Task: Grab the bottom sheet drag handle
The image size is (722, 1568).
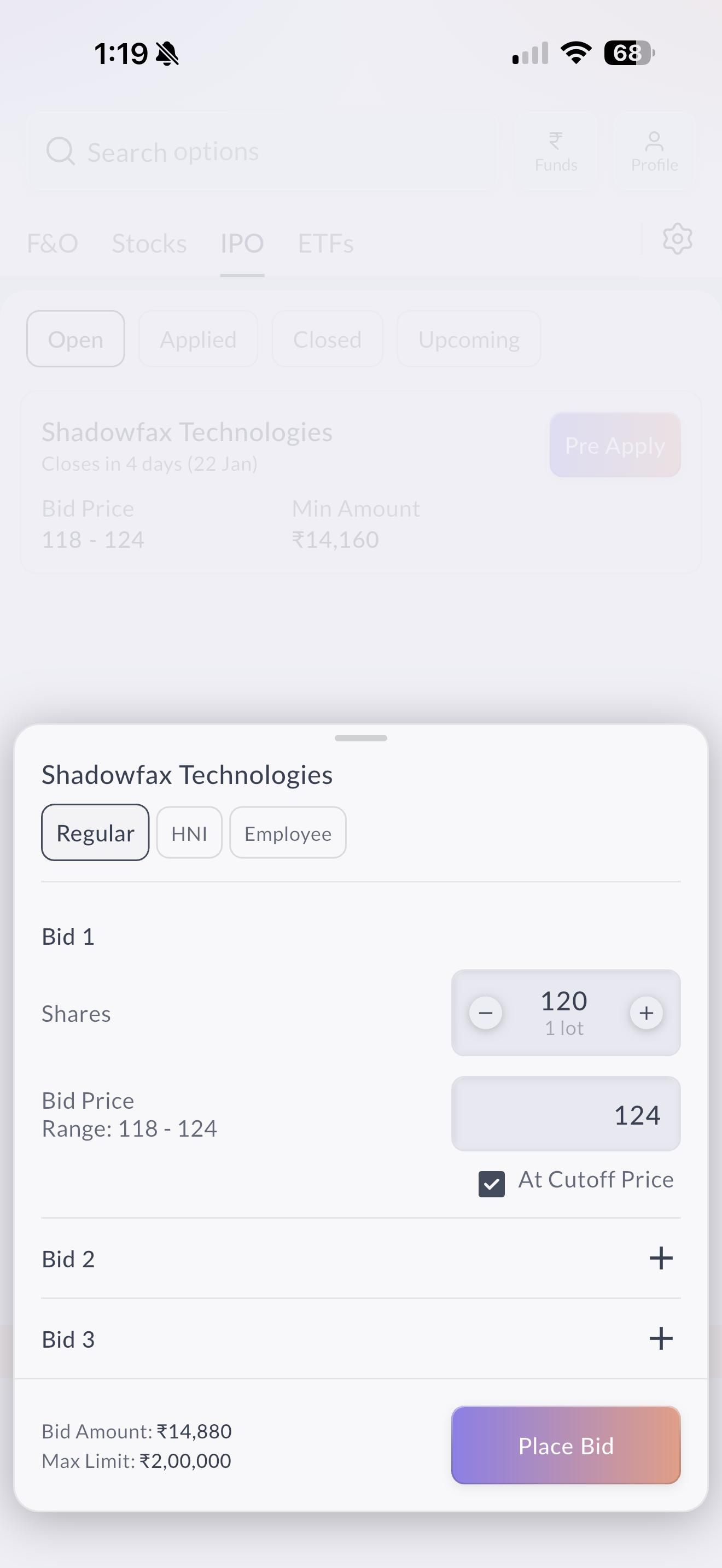Action: tap(361, 738)
